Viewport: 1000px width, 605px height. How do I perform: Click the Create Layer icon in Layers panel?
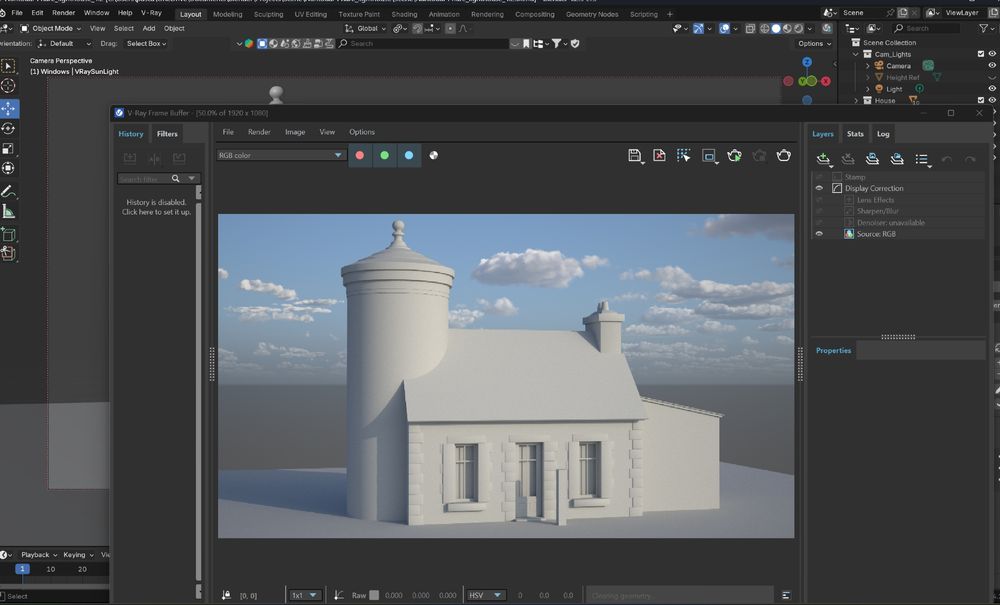pos(823,159)
